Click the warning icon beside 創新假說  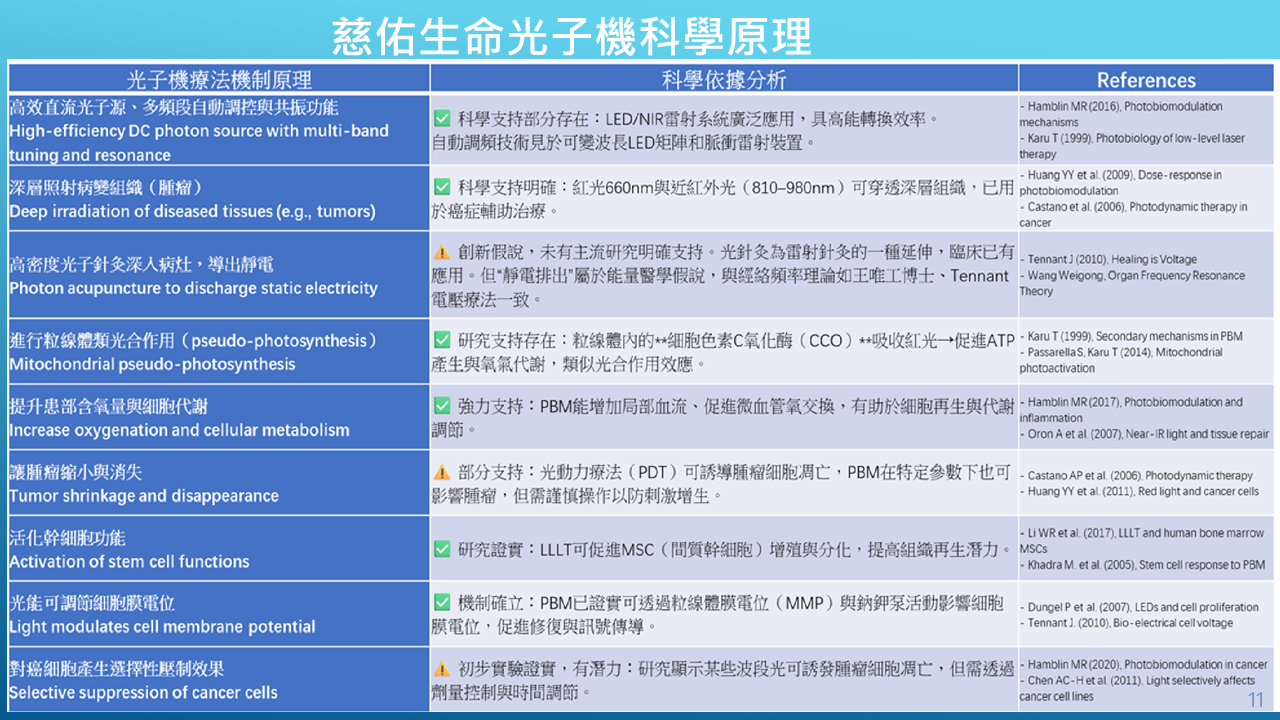pos(442,252)
